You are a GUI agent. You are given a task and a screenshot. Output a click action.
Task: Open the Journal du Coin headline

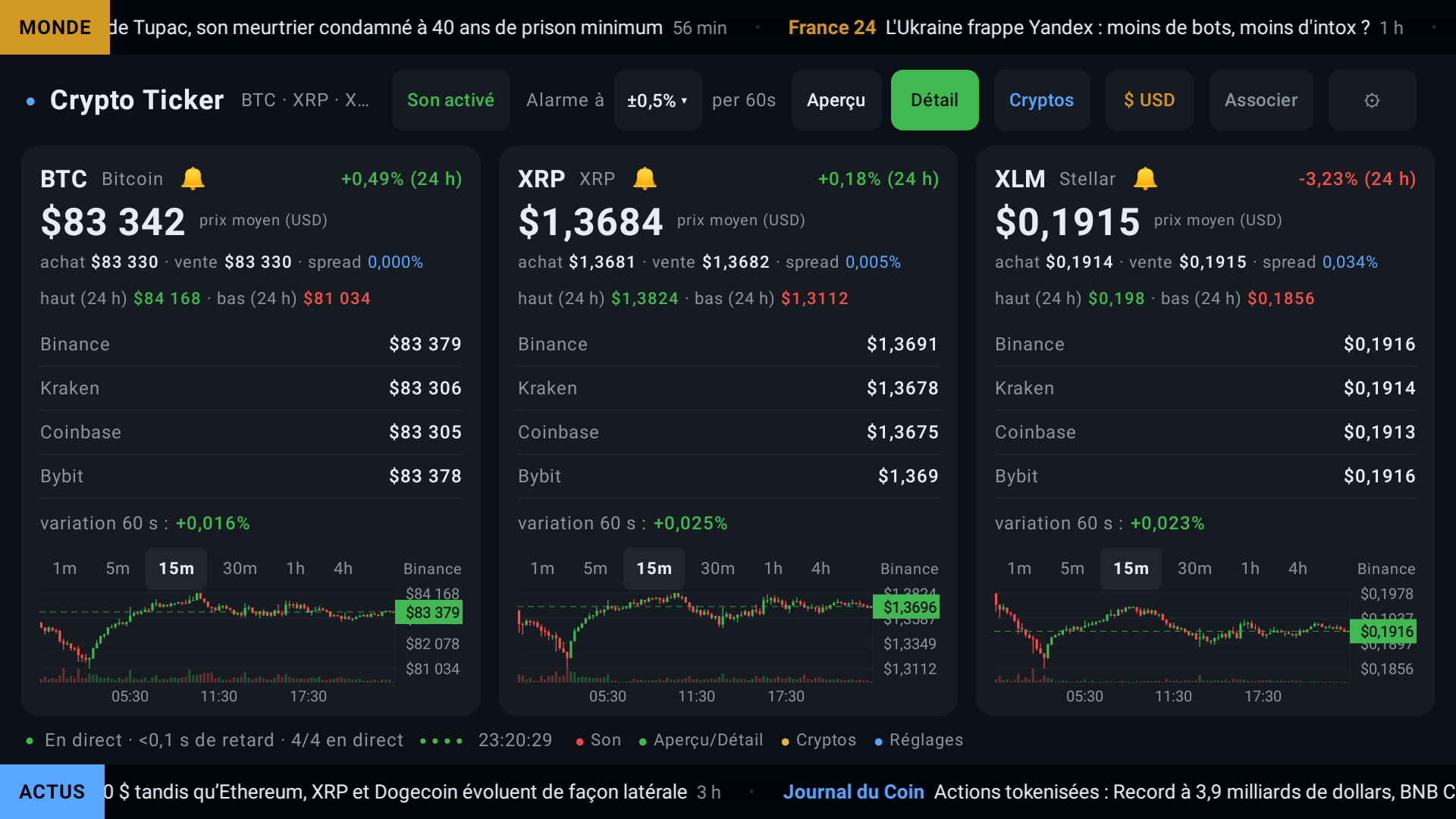click(1119, 792)
